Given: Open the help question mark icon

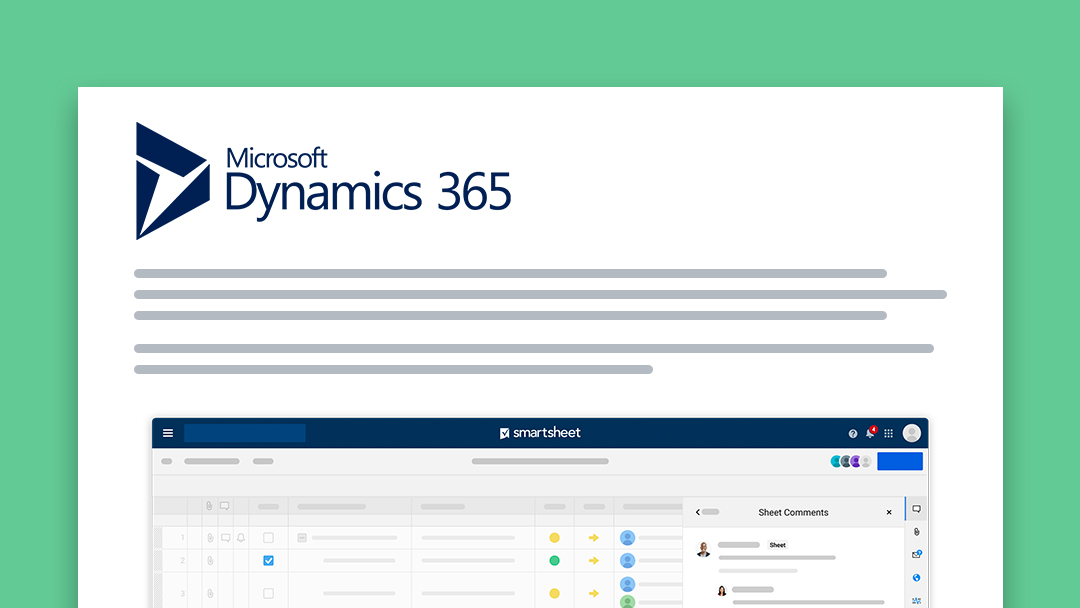Looking at the screenshot, I should pyautogui.click(x=853, y=434).
